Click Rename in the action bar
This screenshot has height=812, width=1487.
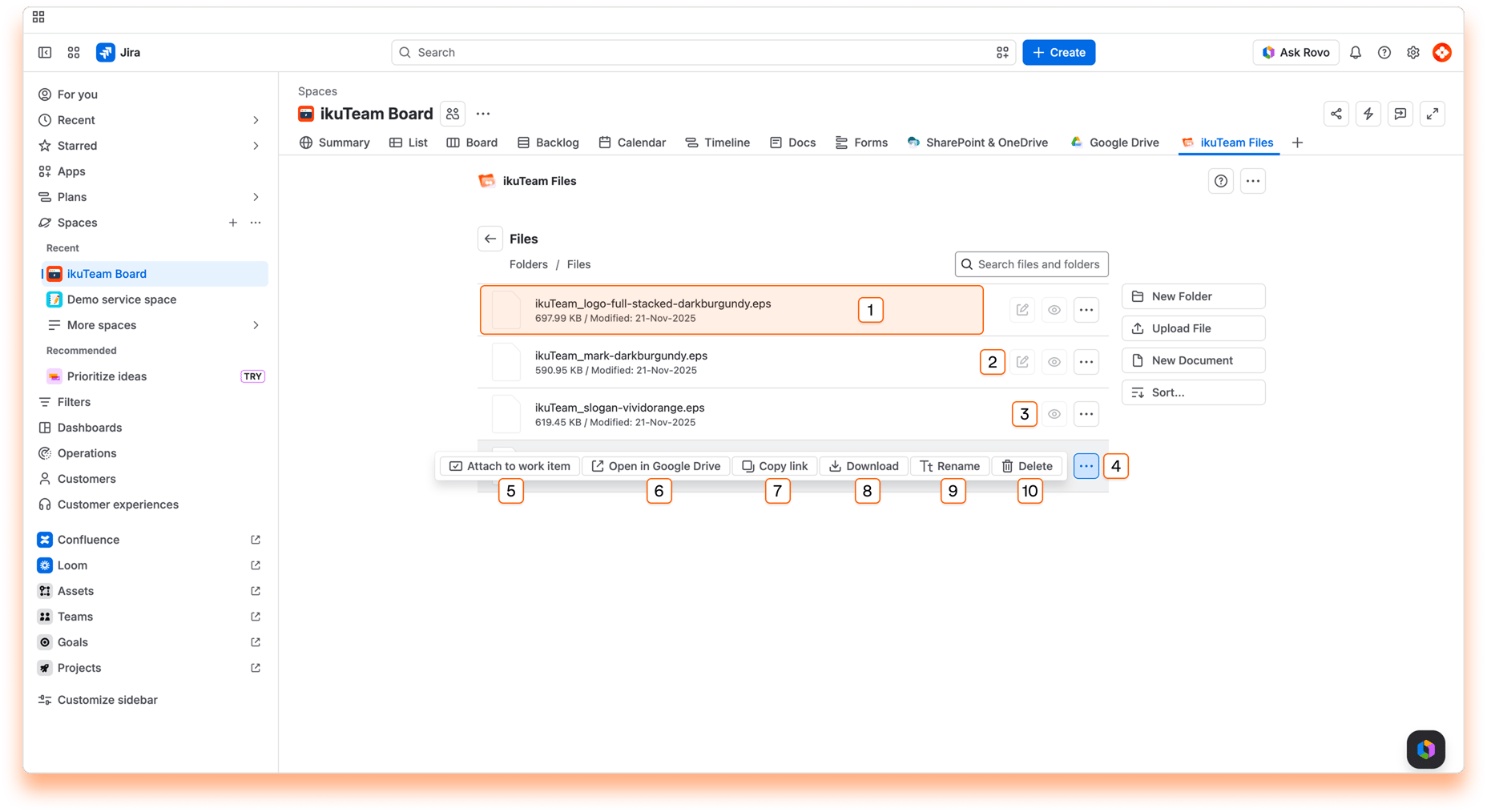(949, 466)
